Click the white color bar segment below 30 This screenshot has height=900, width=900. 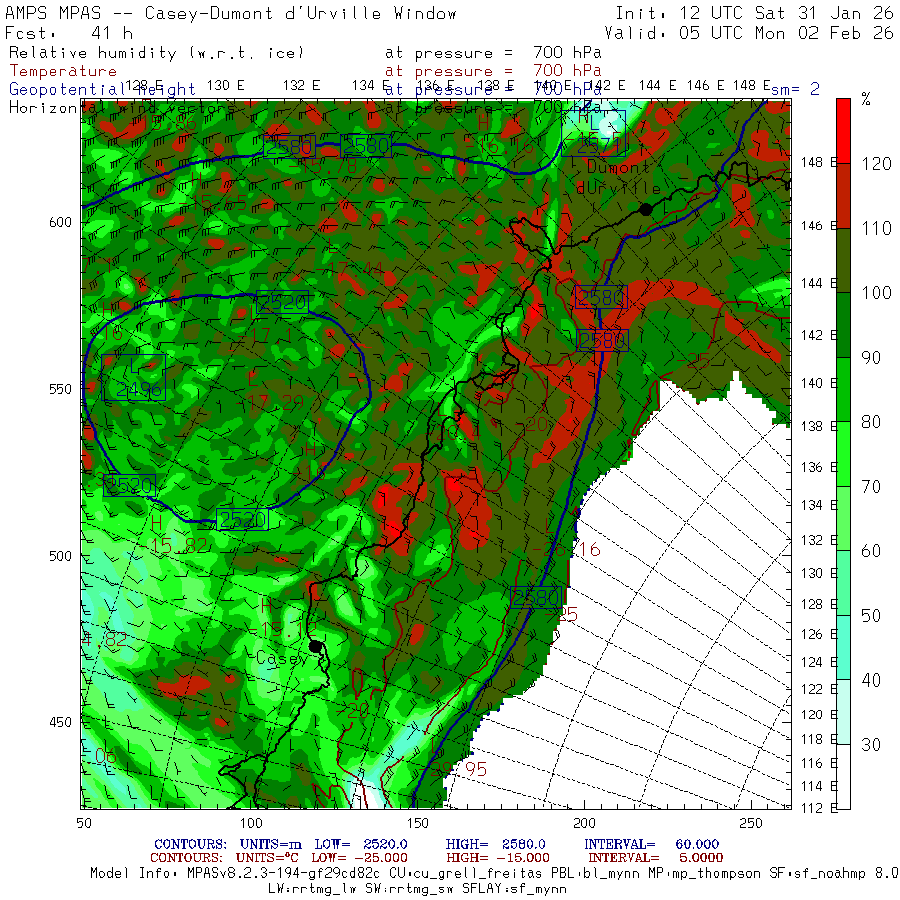843,777
